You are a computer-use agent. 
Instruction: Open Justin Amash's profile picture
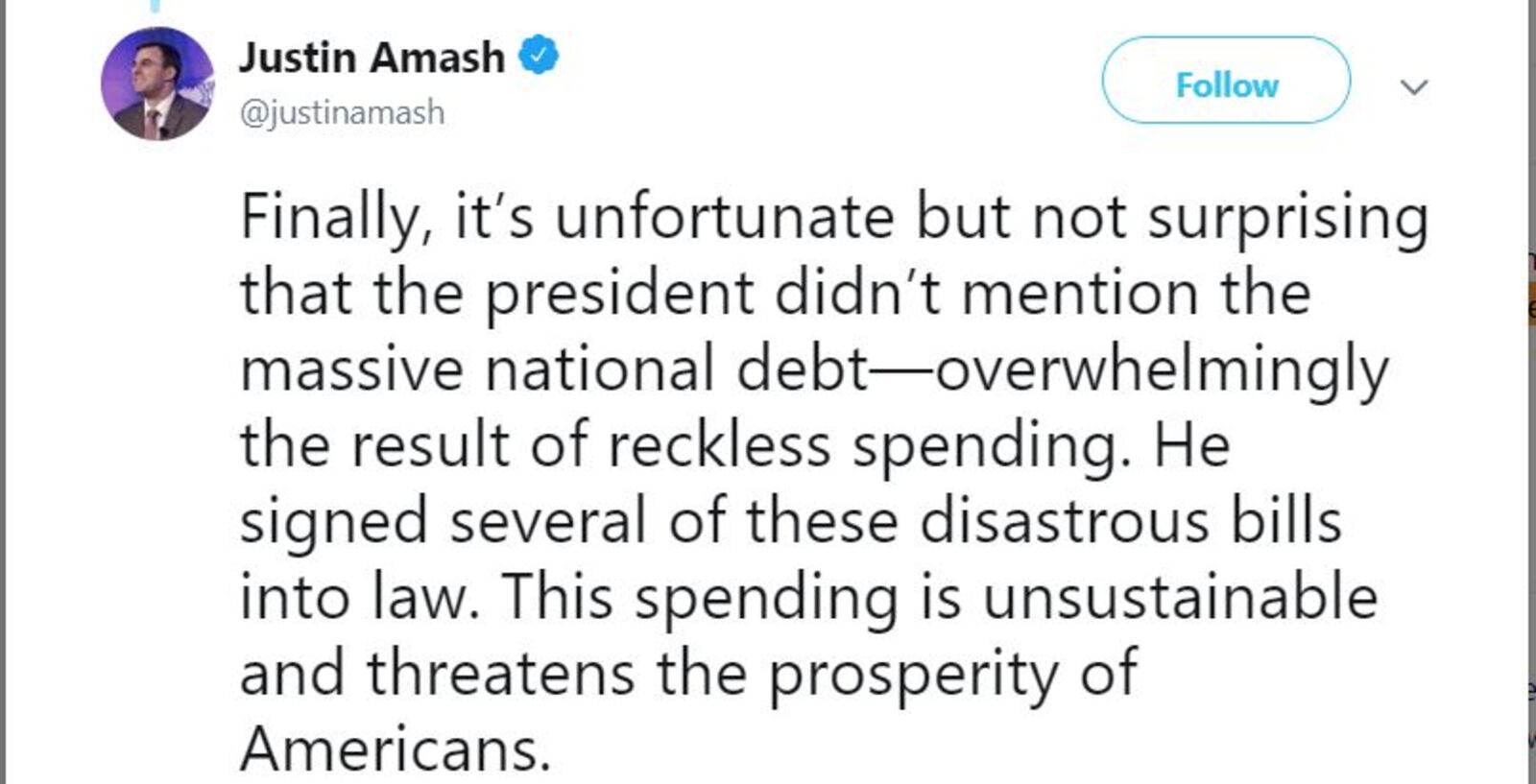point(157,83)
